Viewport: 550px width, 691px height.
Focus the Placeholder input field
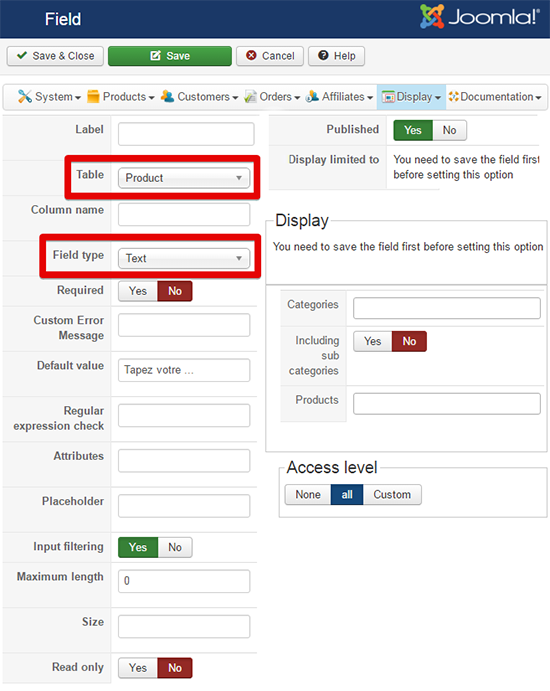(x=184, y=506)
